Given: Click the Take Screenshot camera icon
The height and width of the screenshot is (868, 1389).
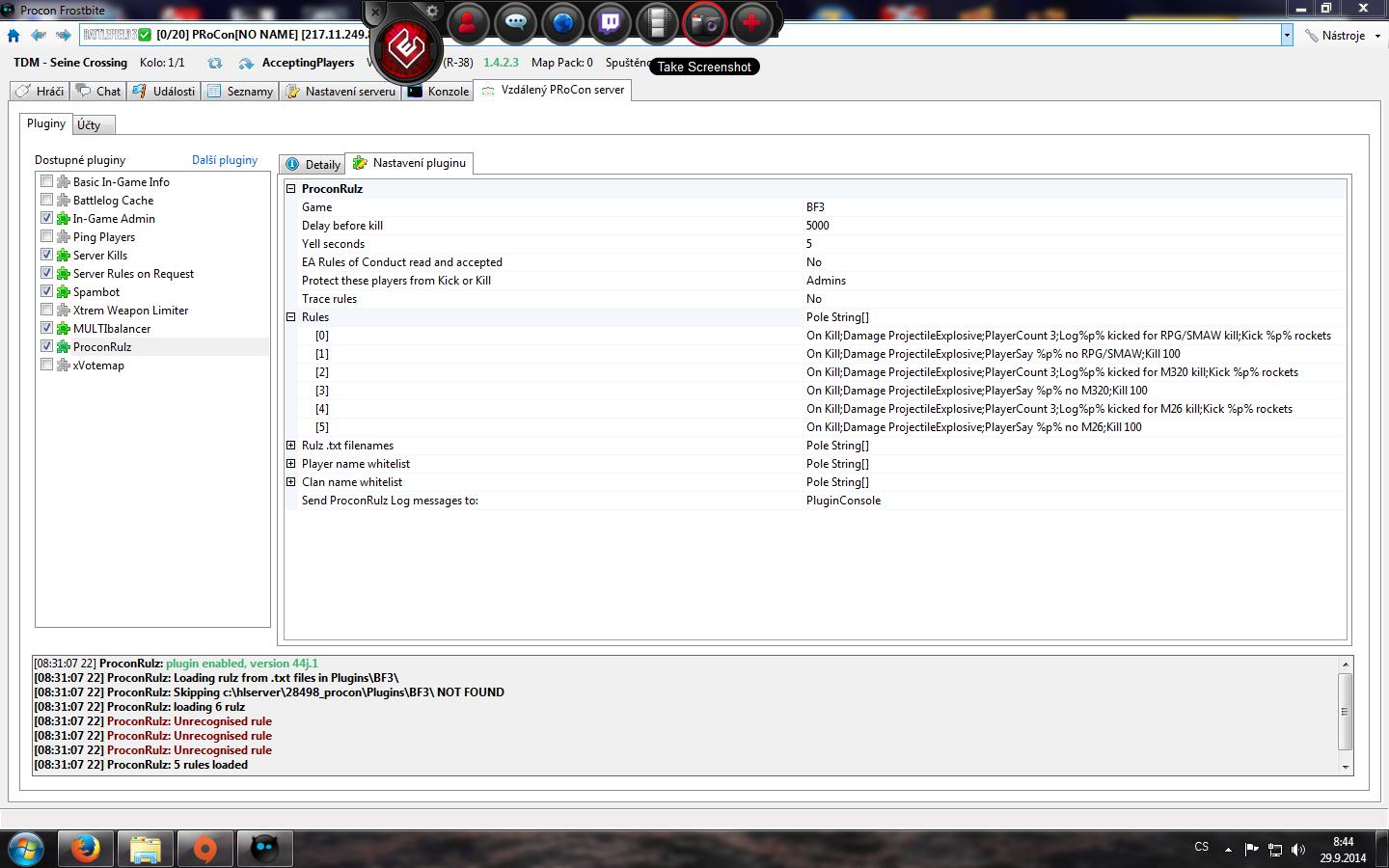Looking at the screenshot, I should click(x=705, y=23).
